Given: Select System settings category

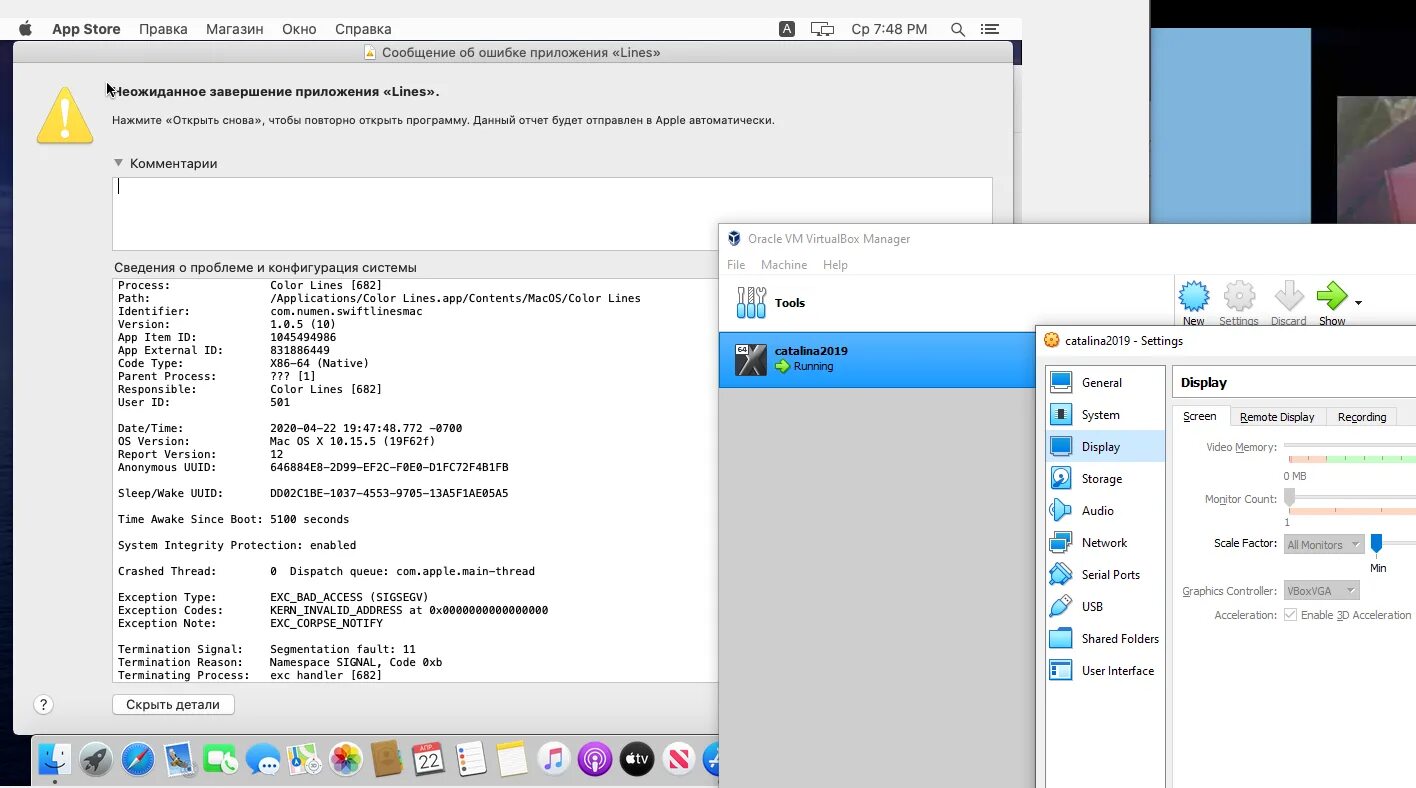Looking at the screenshot, I should pyautogui.click(x=1105, y=415).
